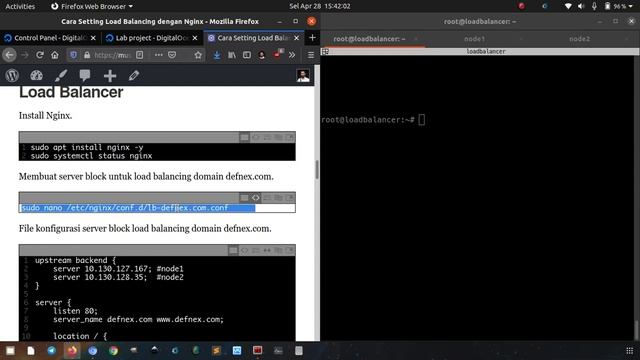Viewport: 640px width, 360px height.
Task: Click volume speaker icon in top bar
Action: (581, 6)
